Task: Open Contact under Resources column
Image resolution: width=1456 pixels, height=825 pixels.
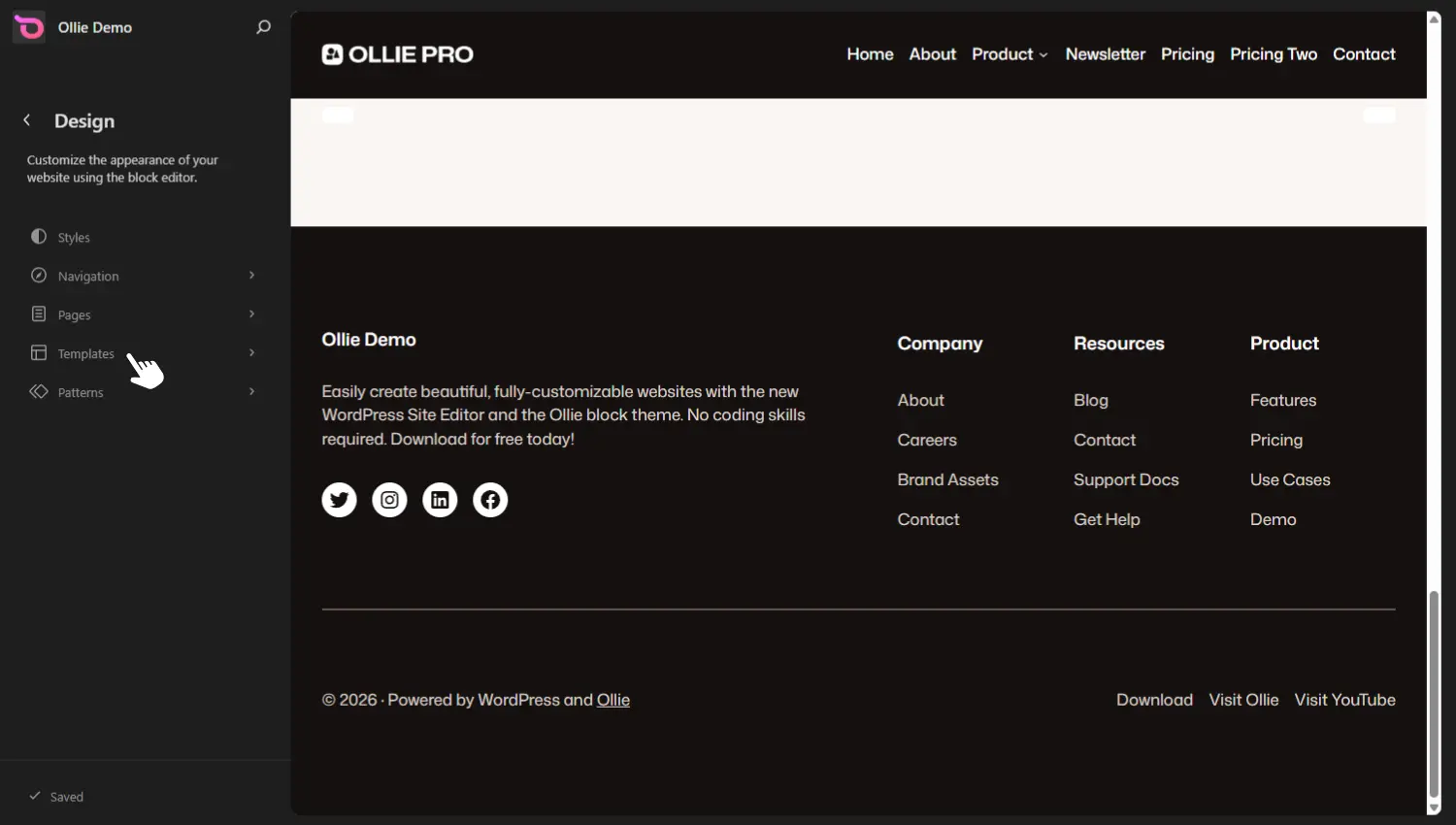Action: point(1105,440)
